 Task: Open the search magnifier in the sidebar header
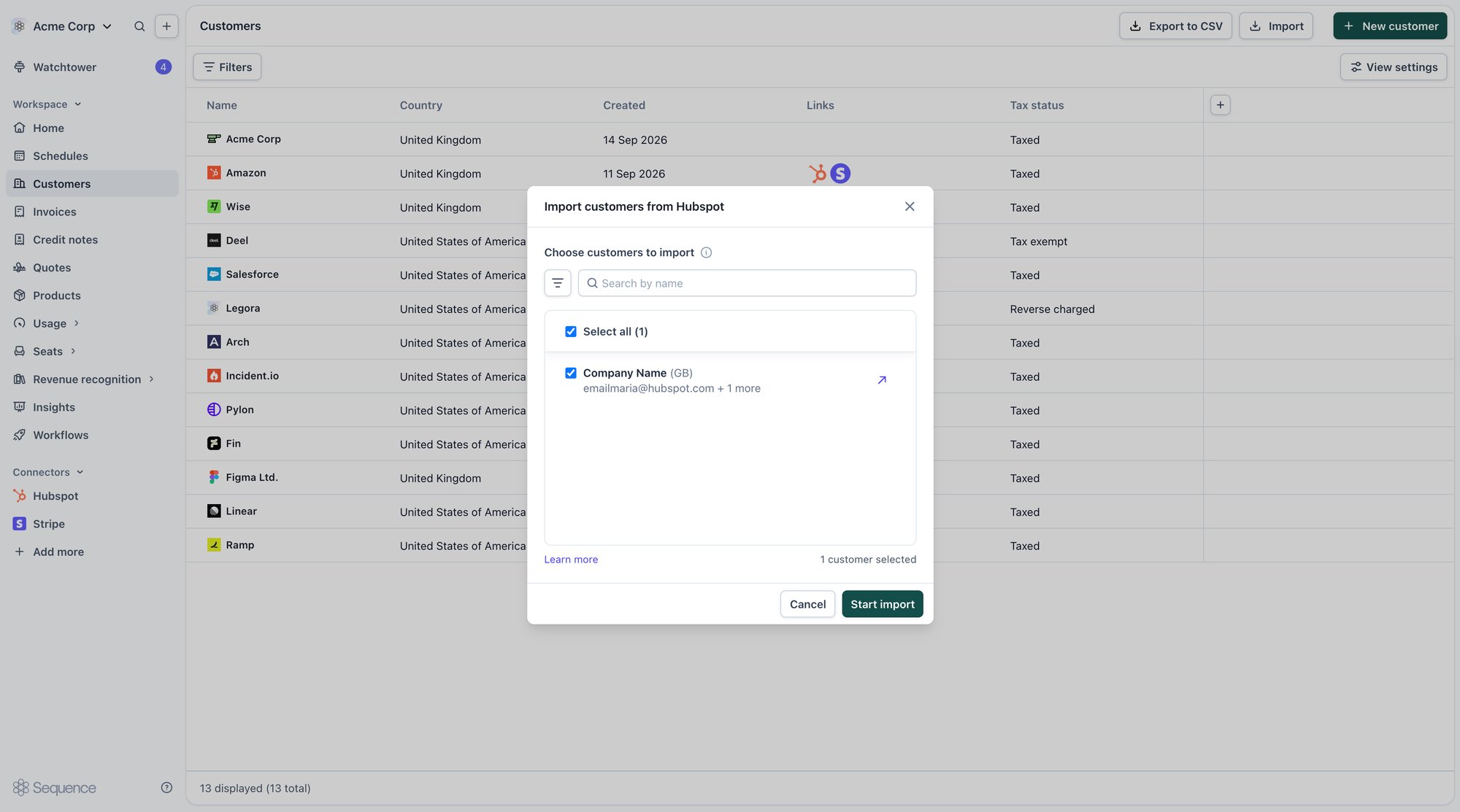(139, 26)
